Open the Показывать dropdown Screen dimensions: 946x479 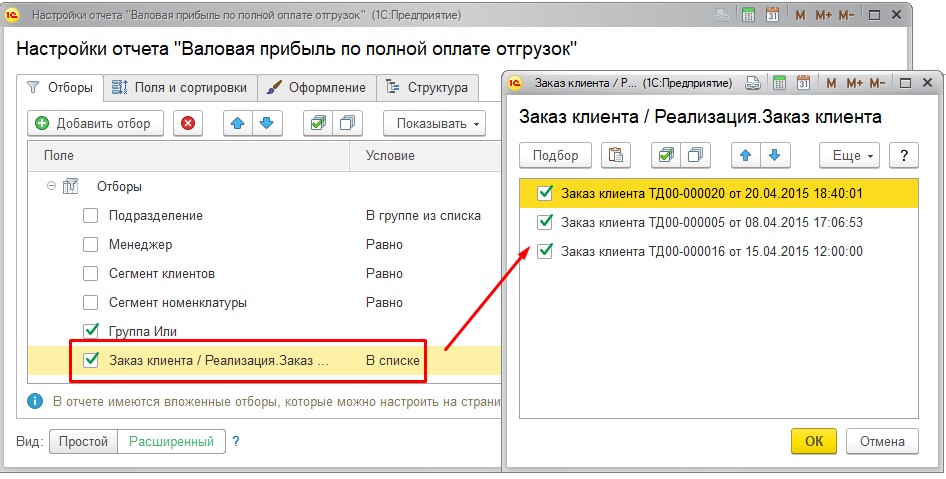[433, 123]
